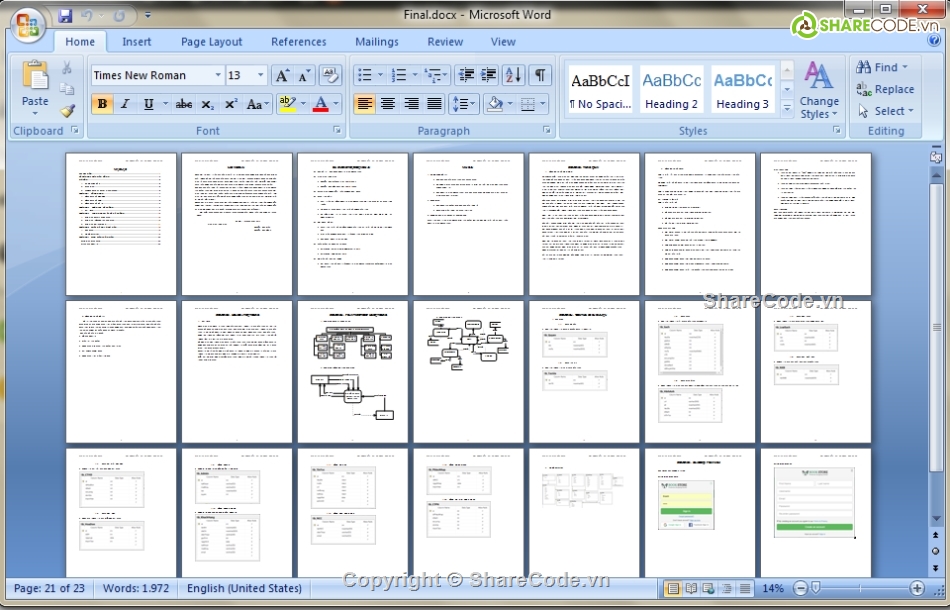950x610 pixels.
Task: Click the Words: 1.972 status indicator
Action: pos(136,588)
